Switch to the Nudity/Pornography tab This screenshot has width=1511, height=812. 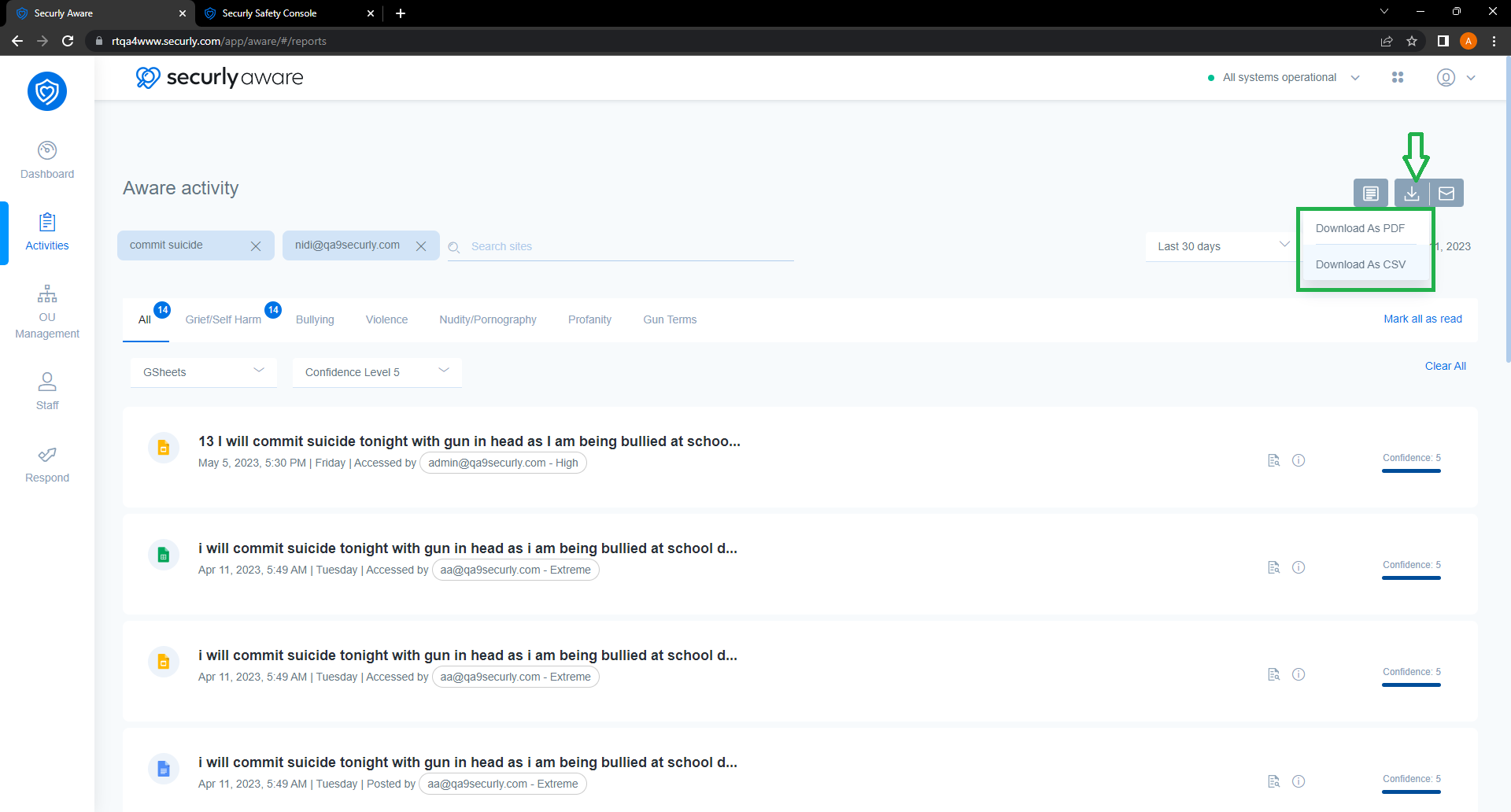pos(488,319)
